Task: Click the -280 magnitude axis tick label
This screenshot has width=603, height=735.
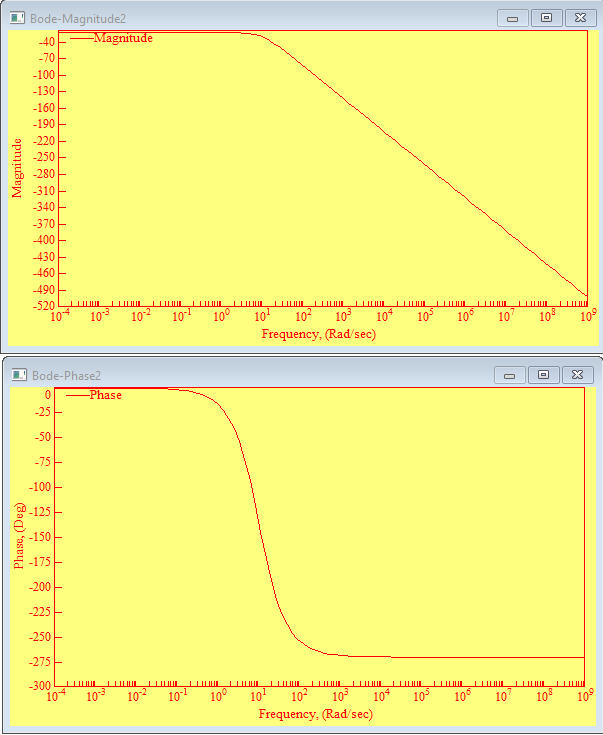Action: pyautogui.click(x=44, y=174)
